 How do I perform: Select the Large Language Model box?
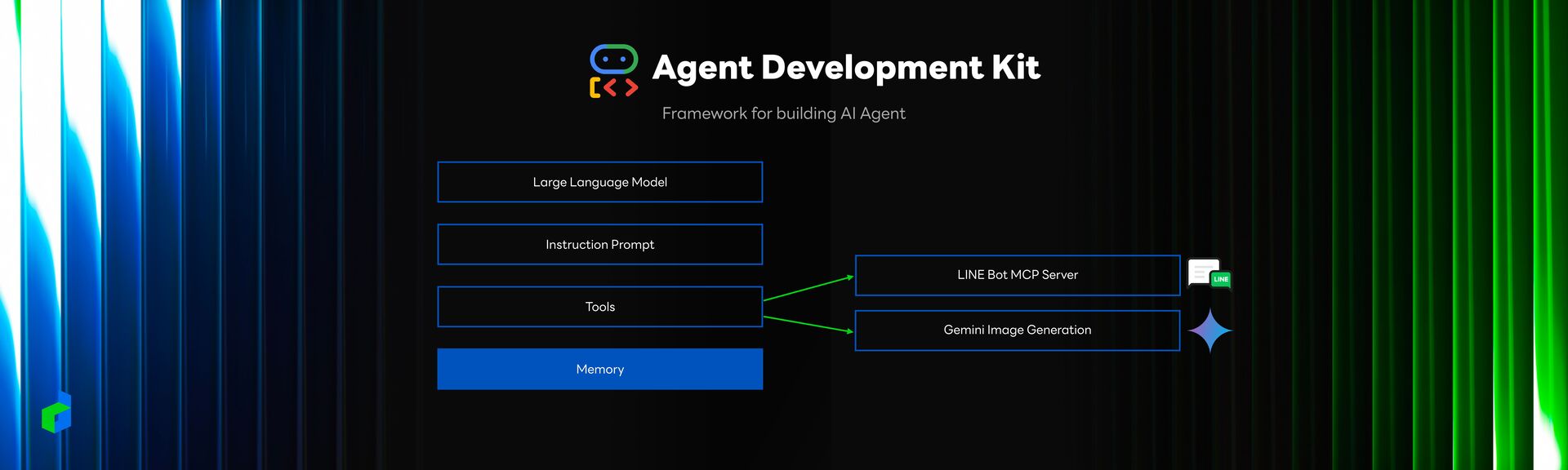click(600, 182)
